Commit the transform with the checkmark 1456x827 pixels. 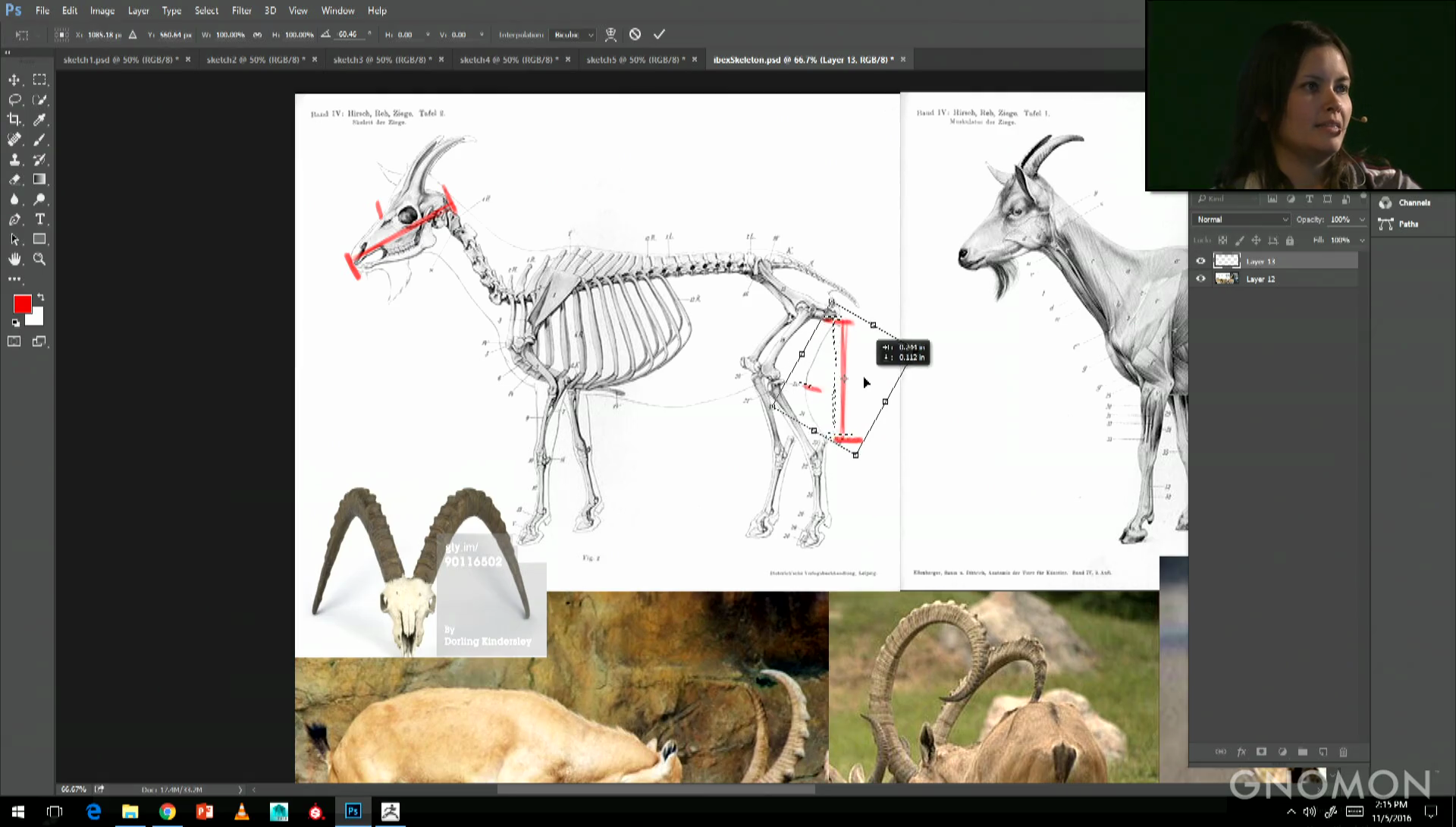(x=659, y=34)
